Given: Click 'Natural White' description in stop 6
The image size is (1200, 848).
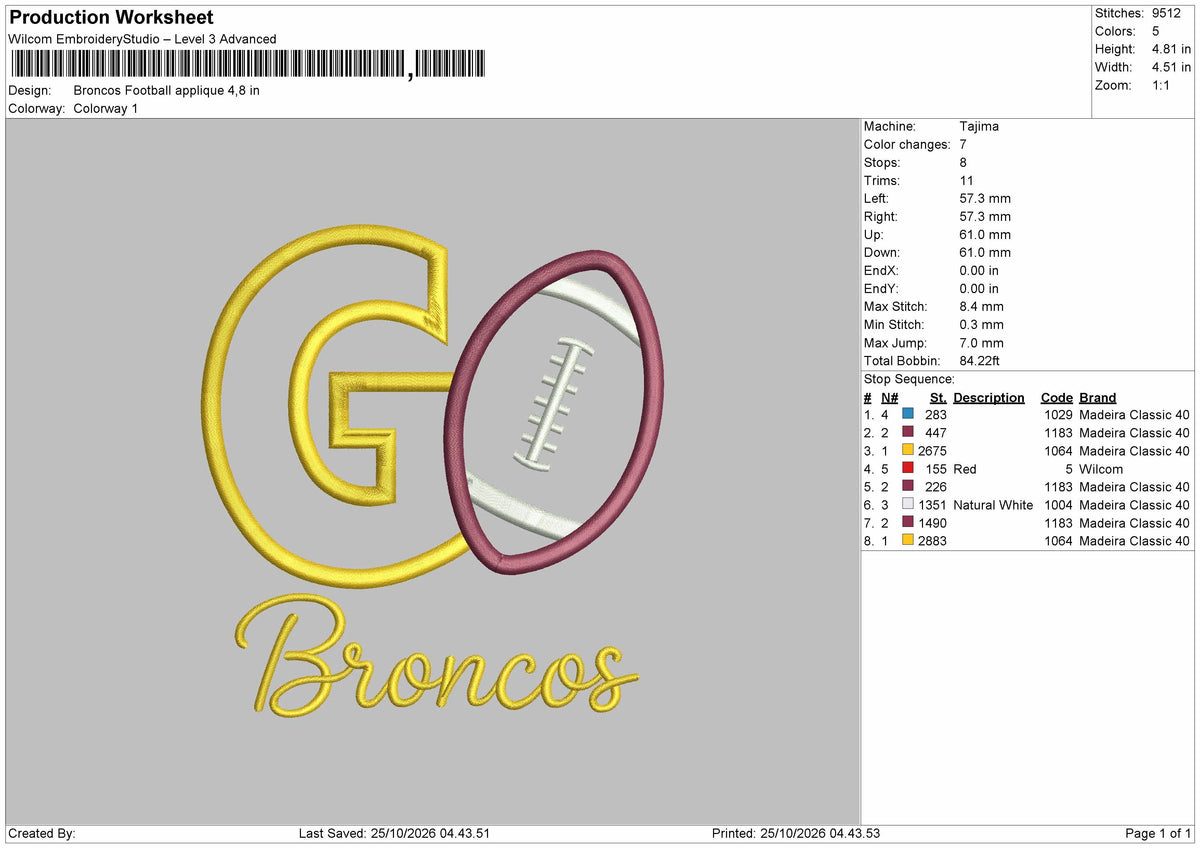Looking at the screenshot, I should pos(993,505).
